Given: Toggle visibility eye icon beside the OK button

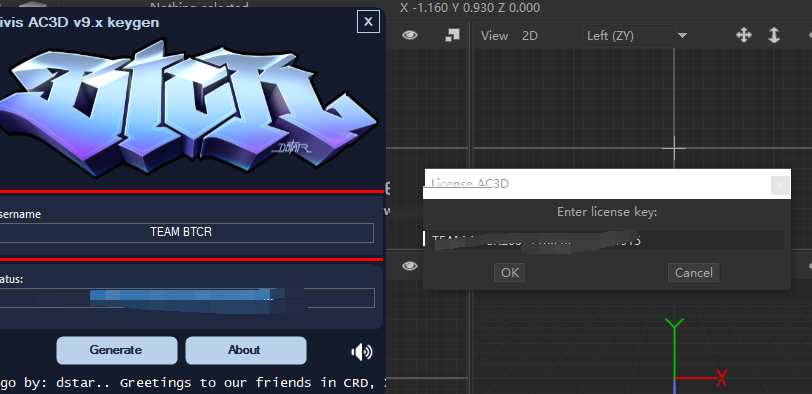Looking at the screenshot, I should point(410,266).
